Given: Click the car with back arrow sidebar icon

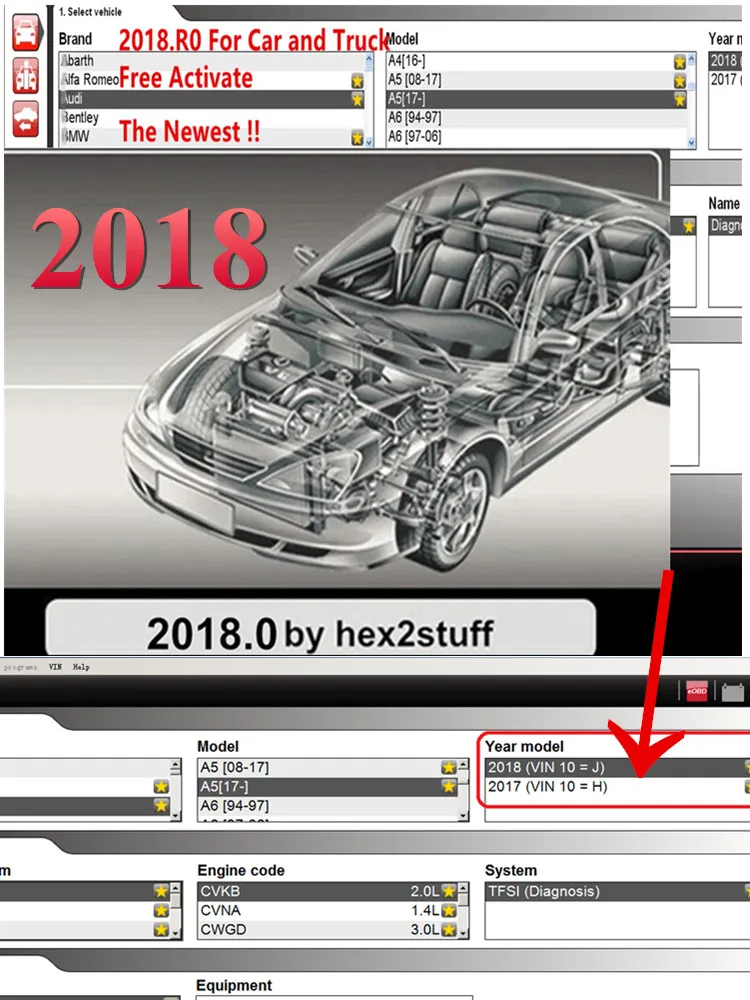Looking at the screenshot, I should coord(26,118).
